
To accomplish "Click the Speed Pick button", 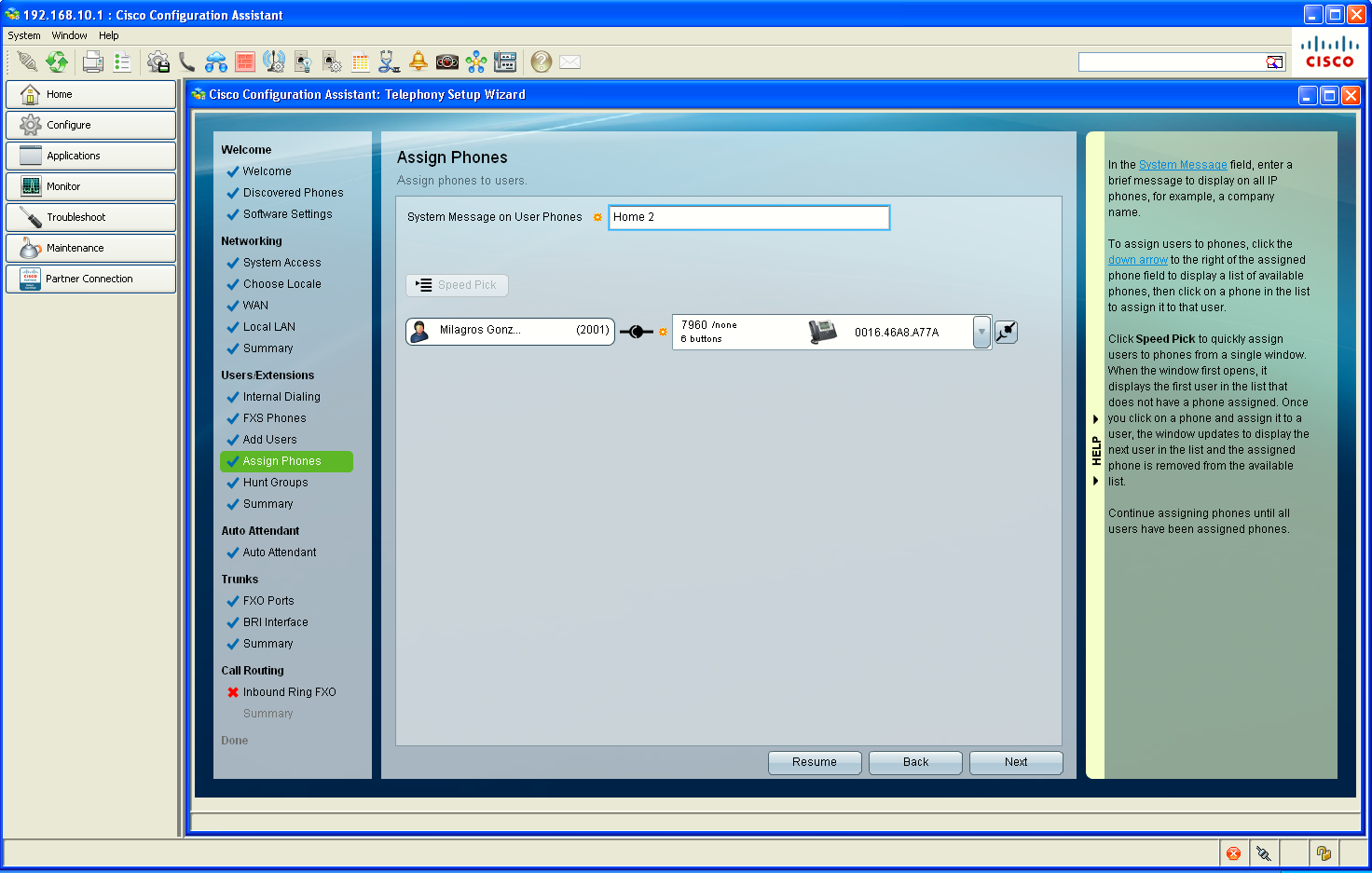I will [x=457, y=285].
